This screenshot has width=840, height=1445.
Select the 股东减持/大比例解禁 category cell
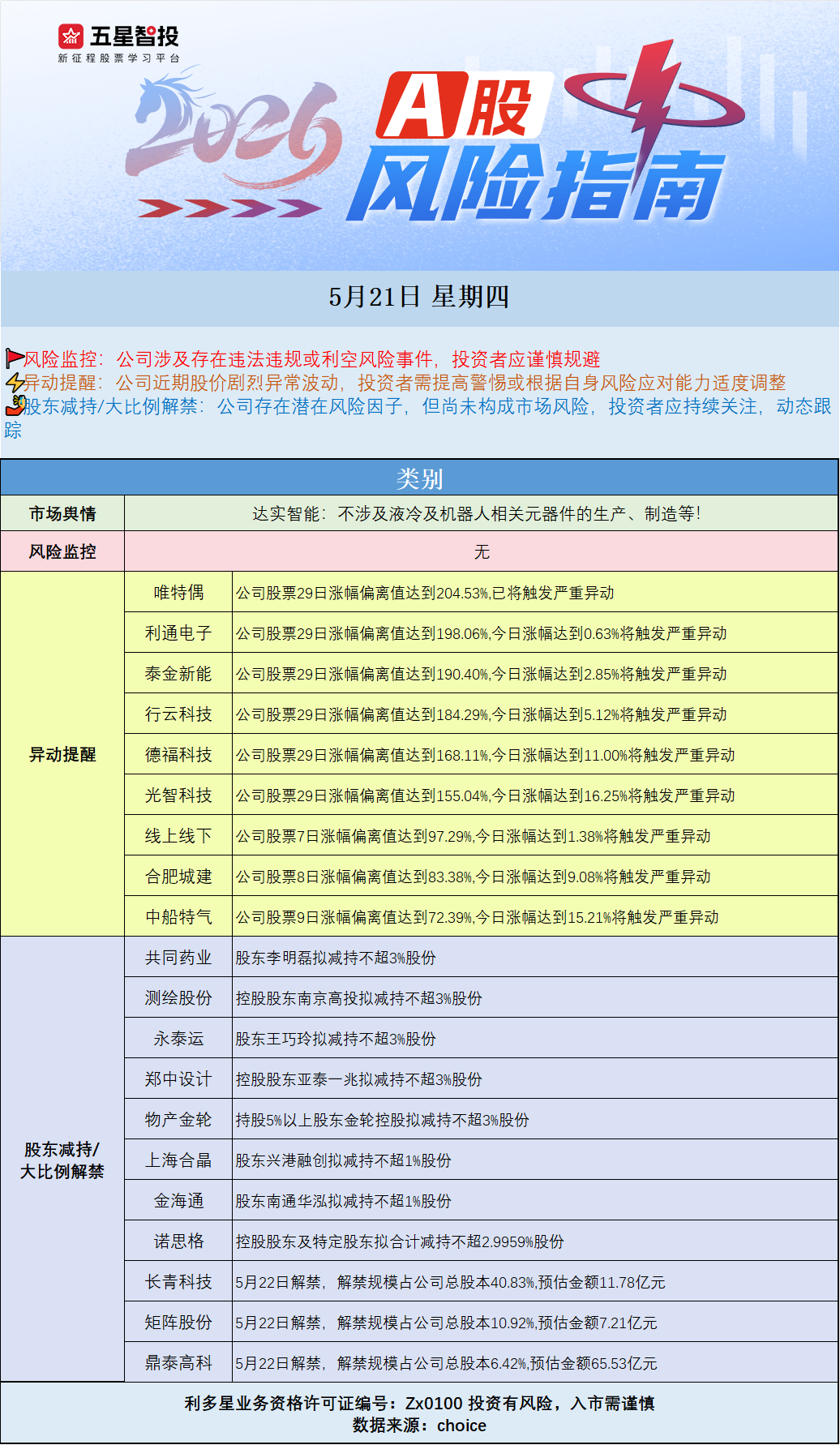click(x=62, y=1160)
